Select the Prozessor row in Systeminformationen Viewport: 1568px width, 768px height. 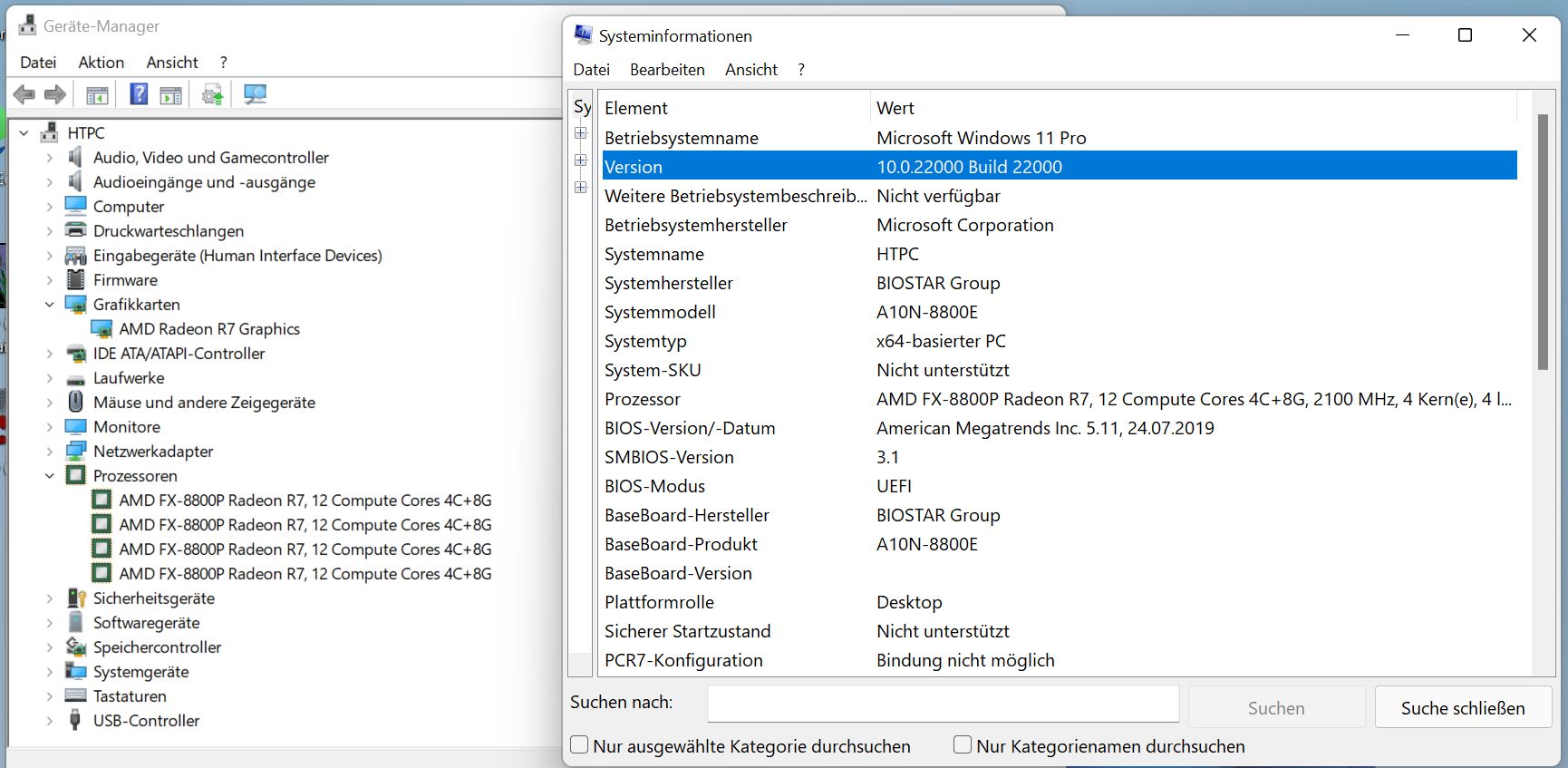tap(1060, 399)
